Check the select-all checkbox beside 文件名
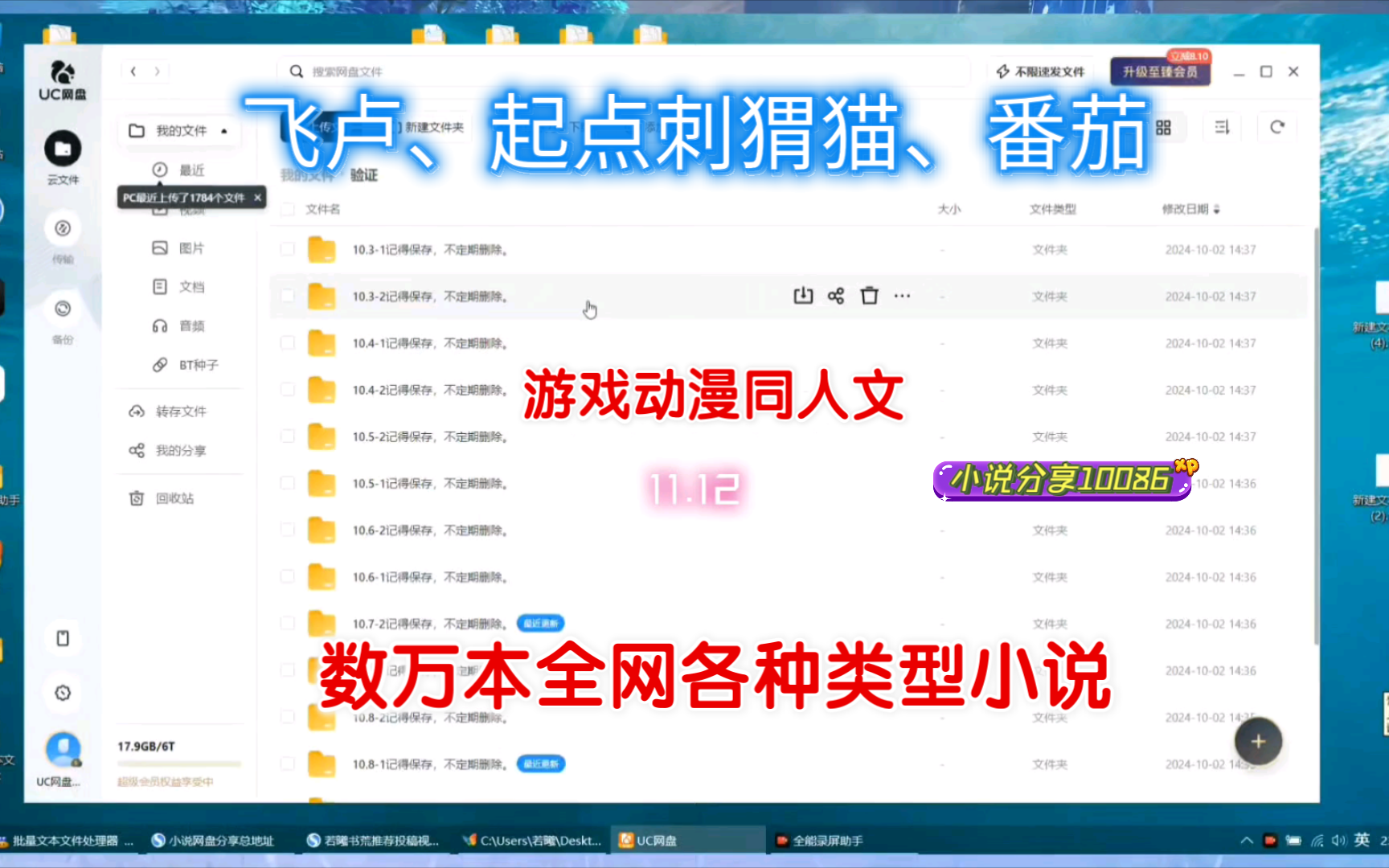 [287, 209]
